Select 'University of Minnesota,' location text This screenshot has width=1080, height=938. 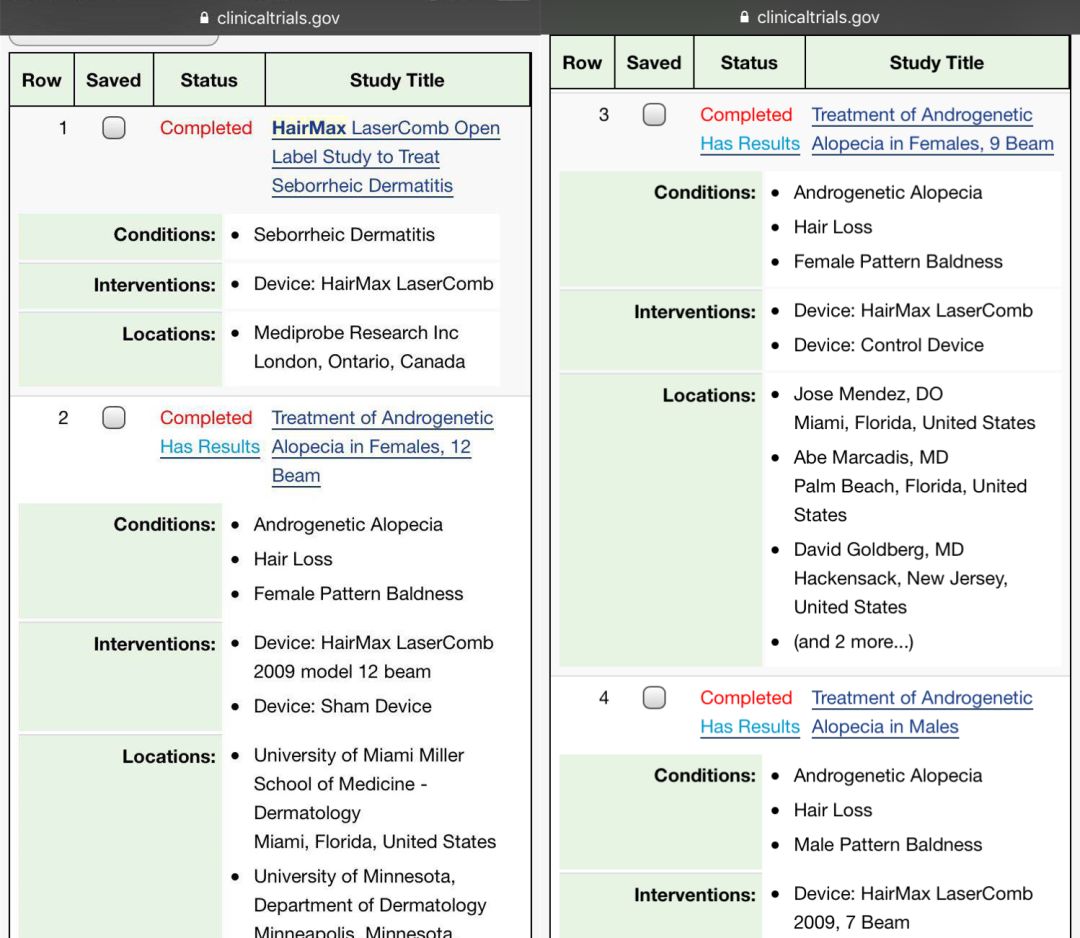[x=354, y=877]
